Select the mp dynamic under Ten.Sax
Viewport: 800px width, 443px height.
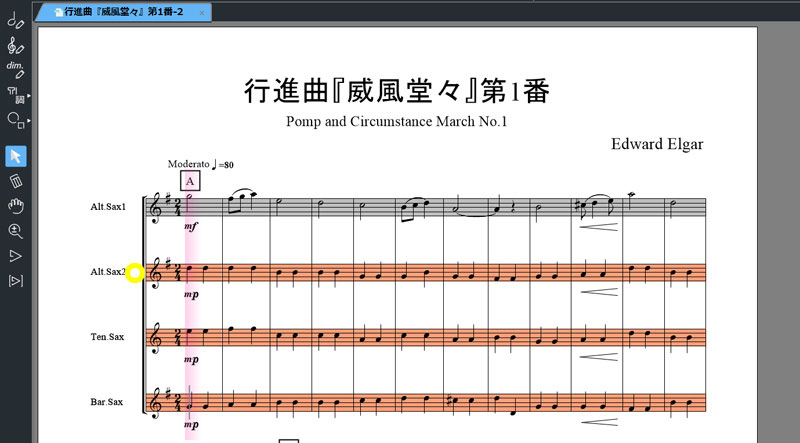[191, 360]
